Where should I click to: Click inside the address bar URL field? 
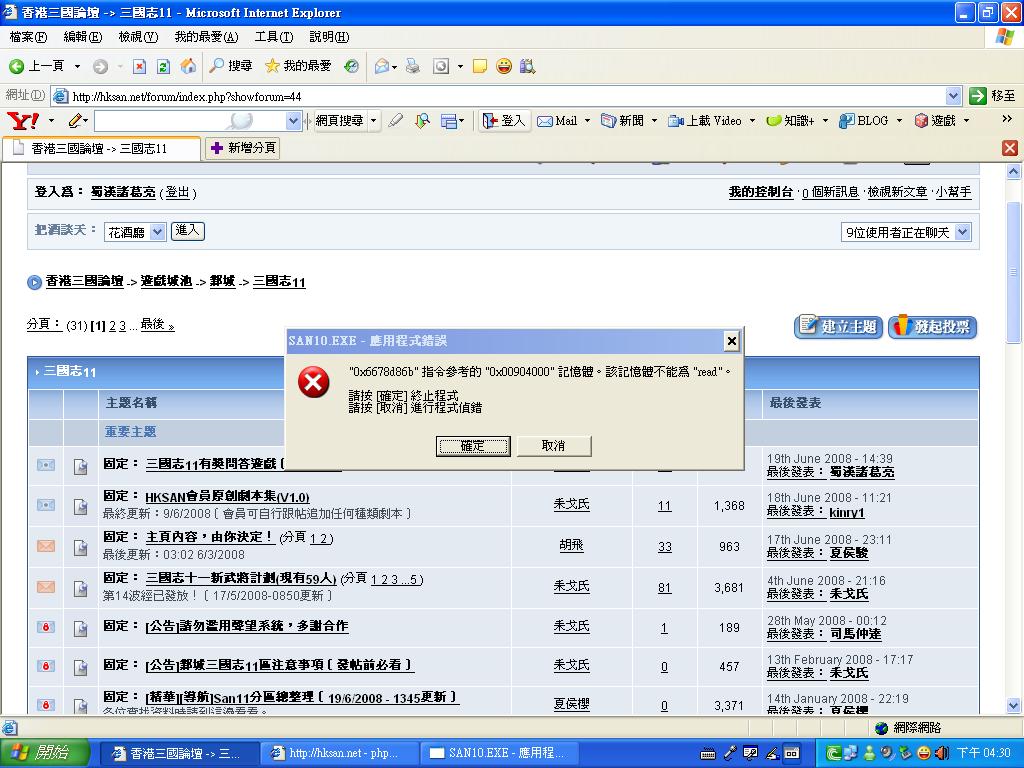(499, 97)
